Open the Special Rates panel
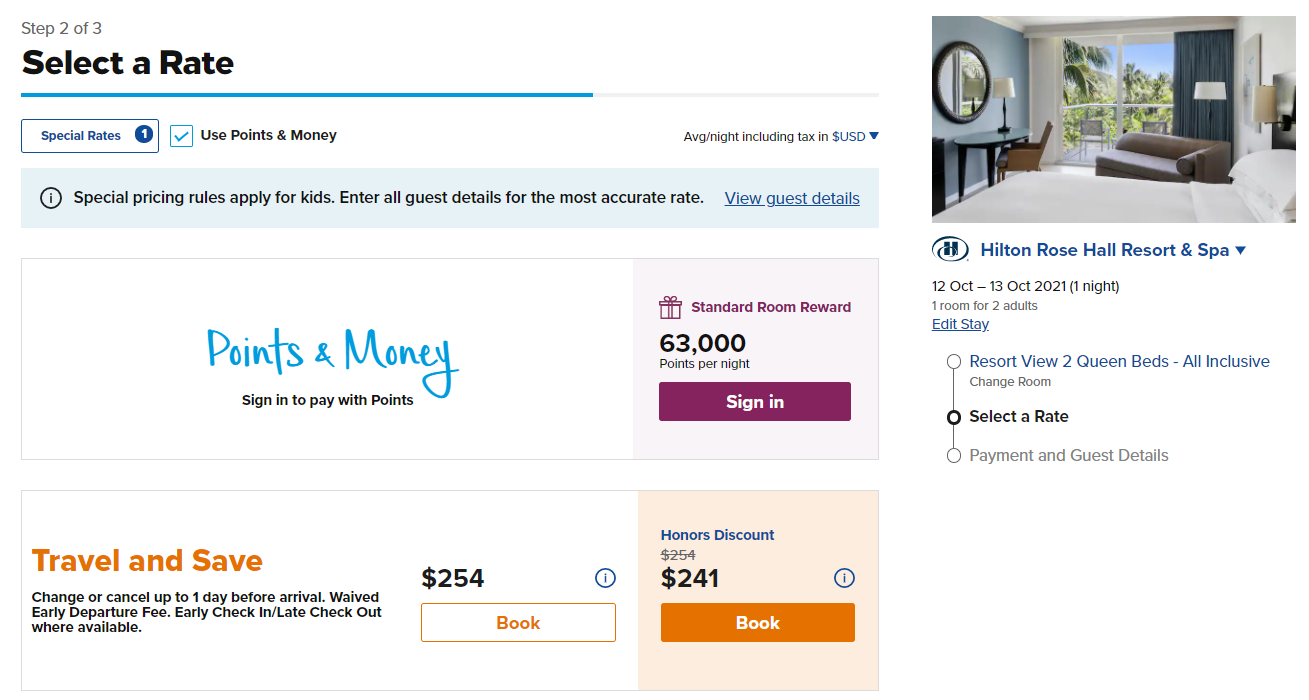Image resolution: width=1309 pixels, height=700 pixels. 89,136
